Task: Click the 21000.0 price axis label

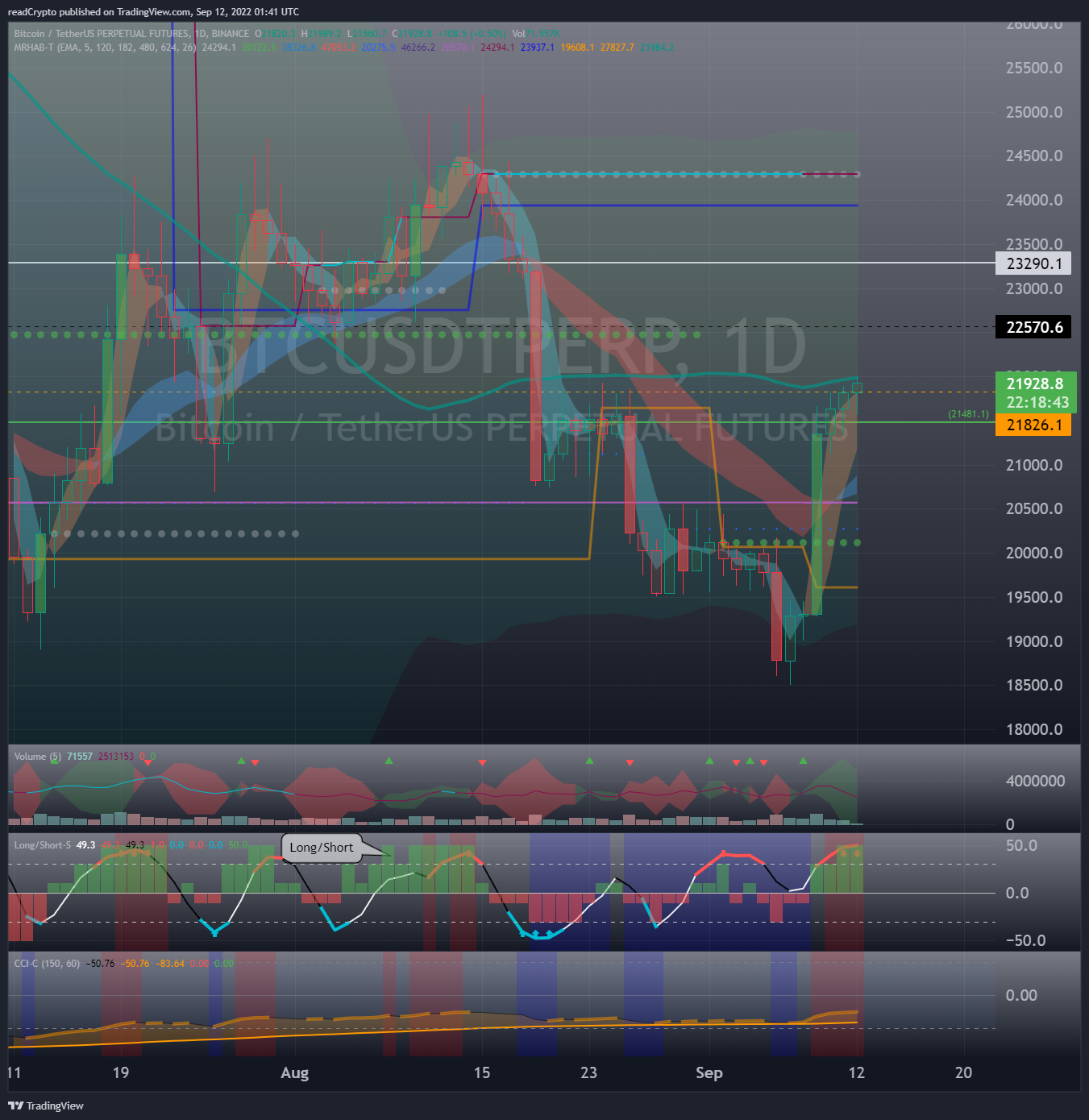Action: [x=1034, y=465]
